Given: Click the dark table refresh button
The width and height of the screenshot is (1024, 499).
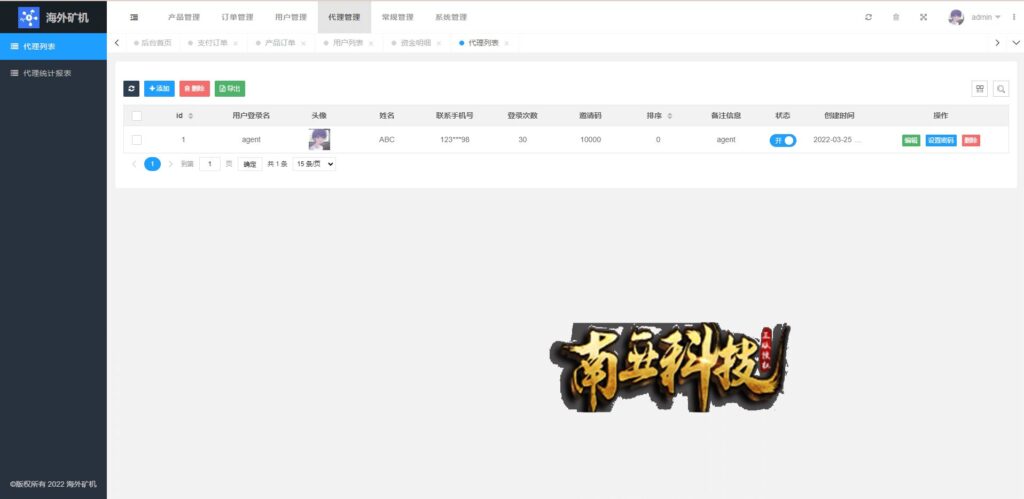Looking at the screenshot, I should point(131,89).
